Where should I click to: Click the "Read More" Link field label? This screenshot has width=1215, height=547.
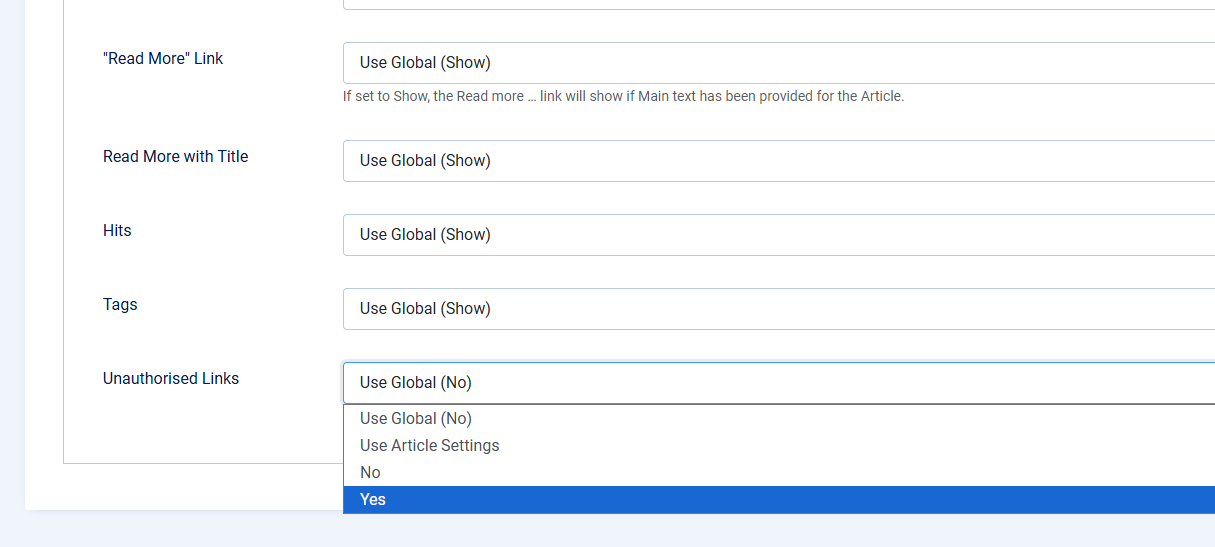(163, 59)
